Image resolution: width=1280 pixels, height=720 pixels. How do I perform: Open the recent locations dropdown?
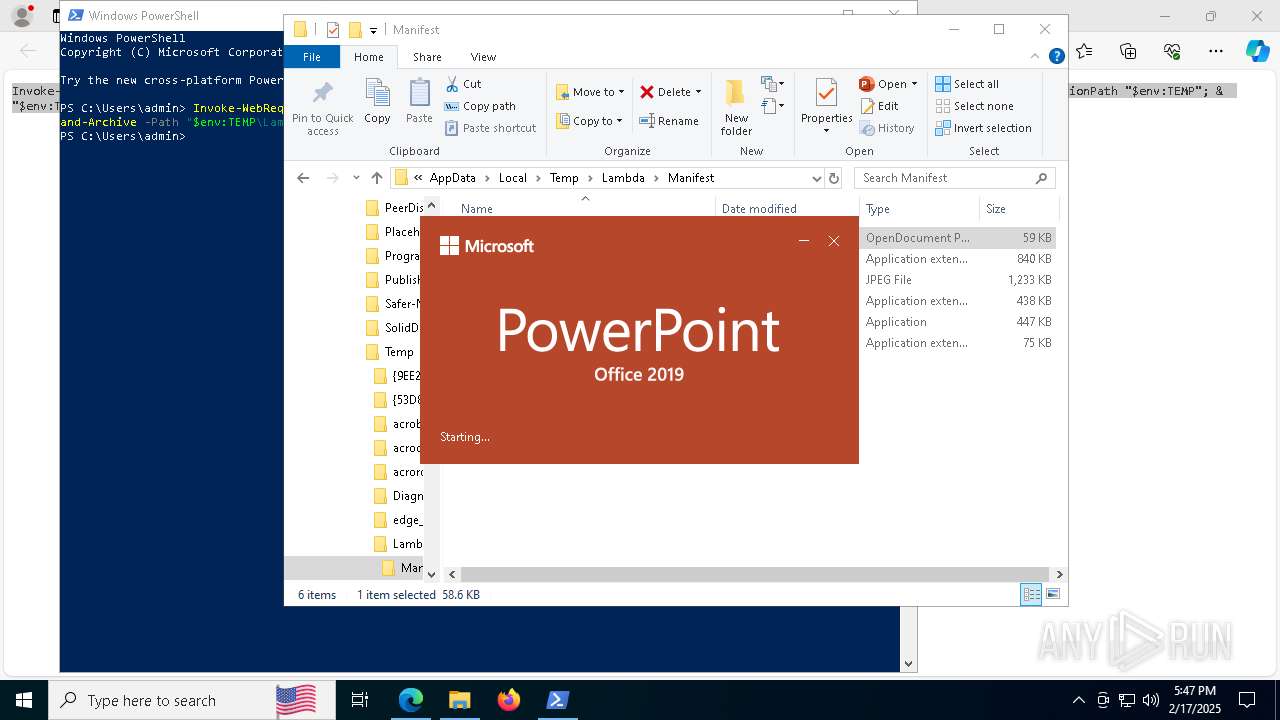[356, 178]
